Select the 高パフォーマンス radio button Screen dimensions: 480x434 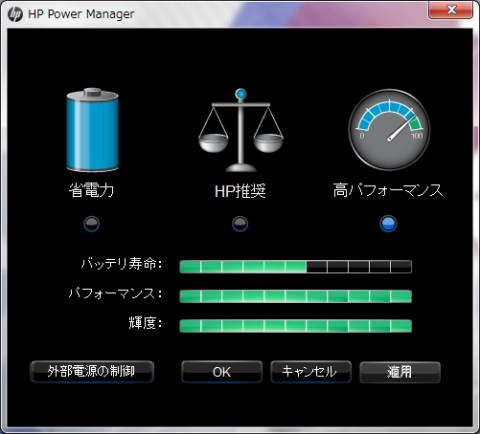coord(388,224)
